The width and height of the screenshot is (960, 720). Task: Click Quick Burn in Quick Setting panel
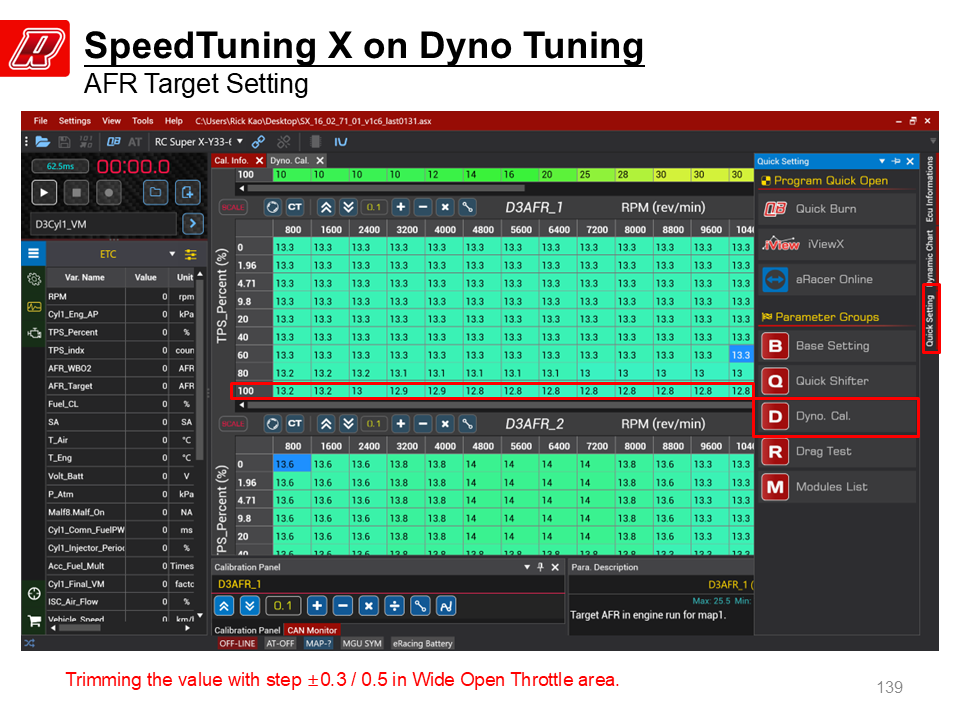837,209
